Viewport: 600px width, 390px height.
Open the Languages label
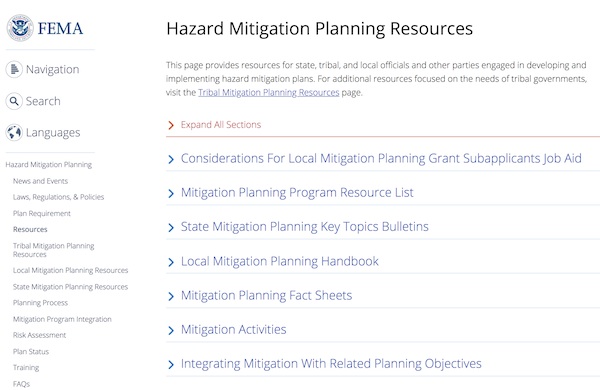coord(53,132)
